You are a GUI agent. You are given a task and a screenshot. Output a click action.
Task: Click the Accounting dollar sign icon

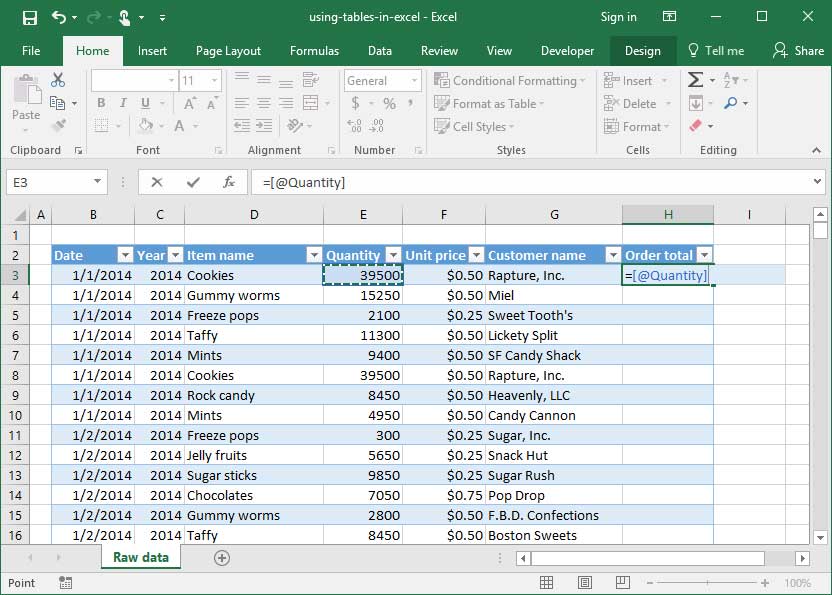pyautogui.click(x=356, y=103)
